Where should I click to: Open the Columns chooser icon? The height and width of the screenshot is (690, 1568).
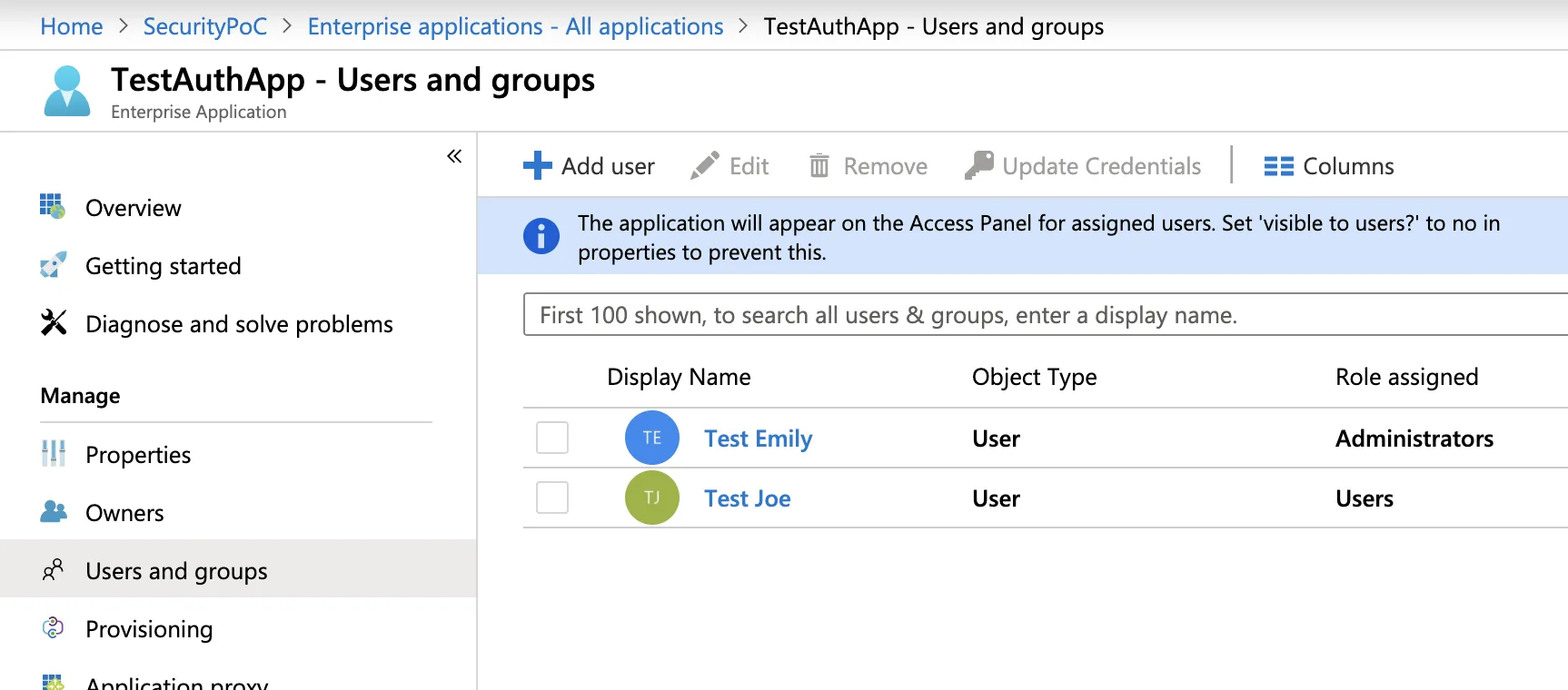pos(1278,166)
